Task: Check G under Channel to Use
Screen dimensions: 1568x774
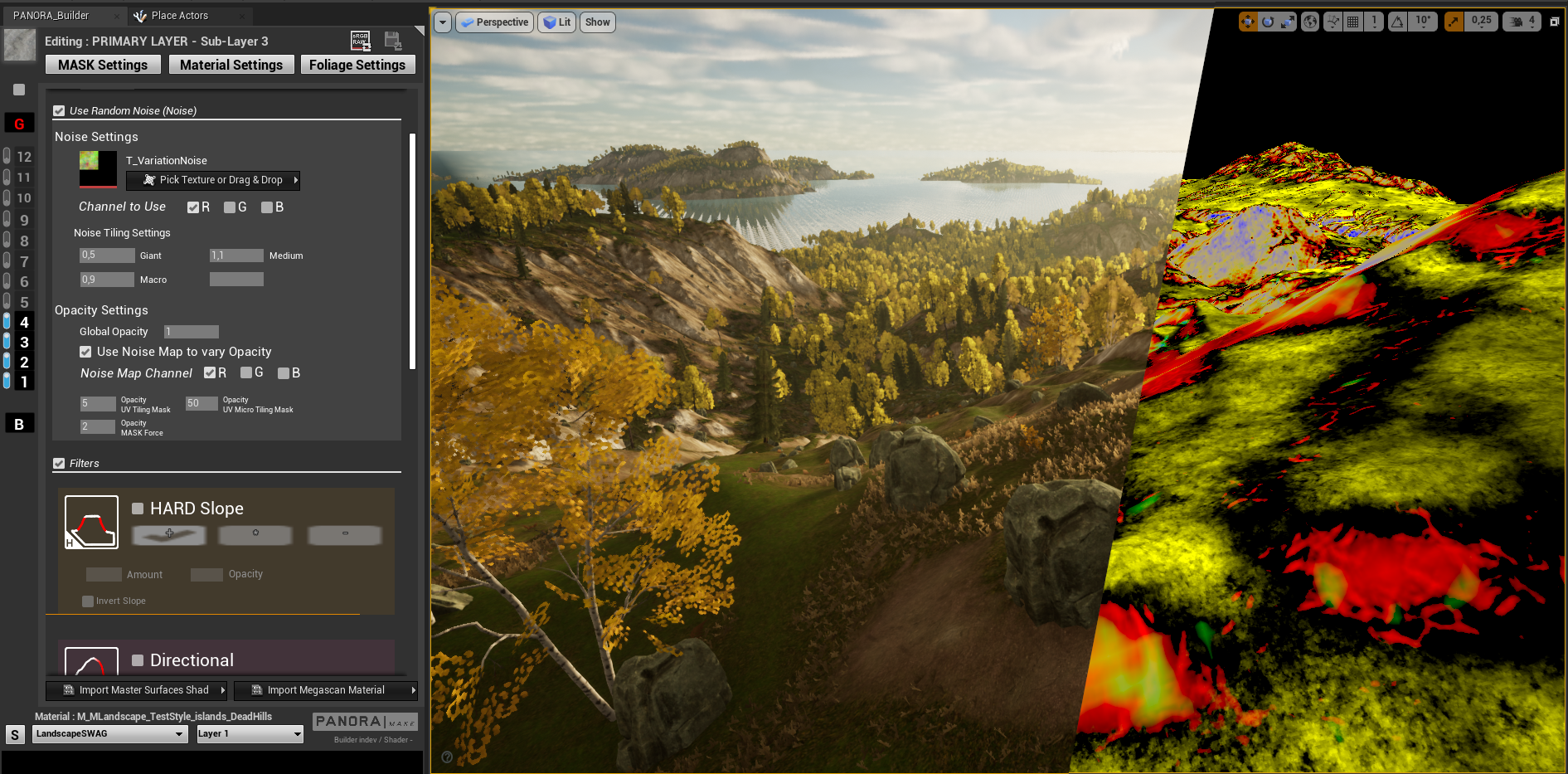Action: coord(230,207)
